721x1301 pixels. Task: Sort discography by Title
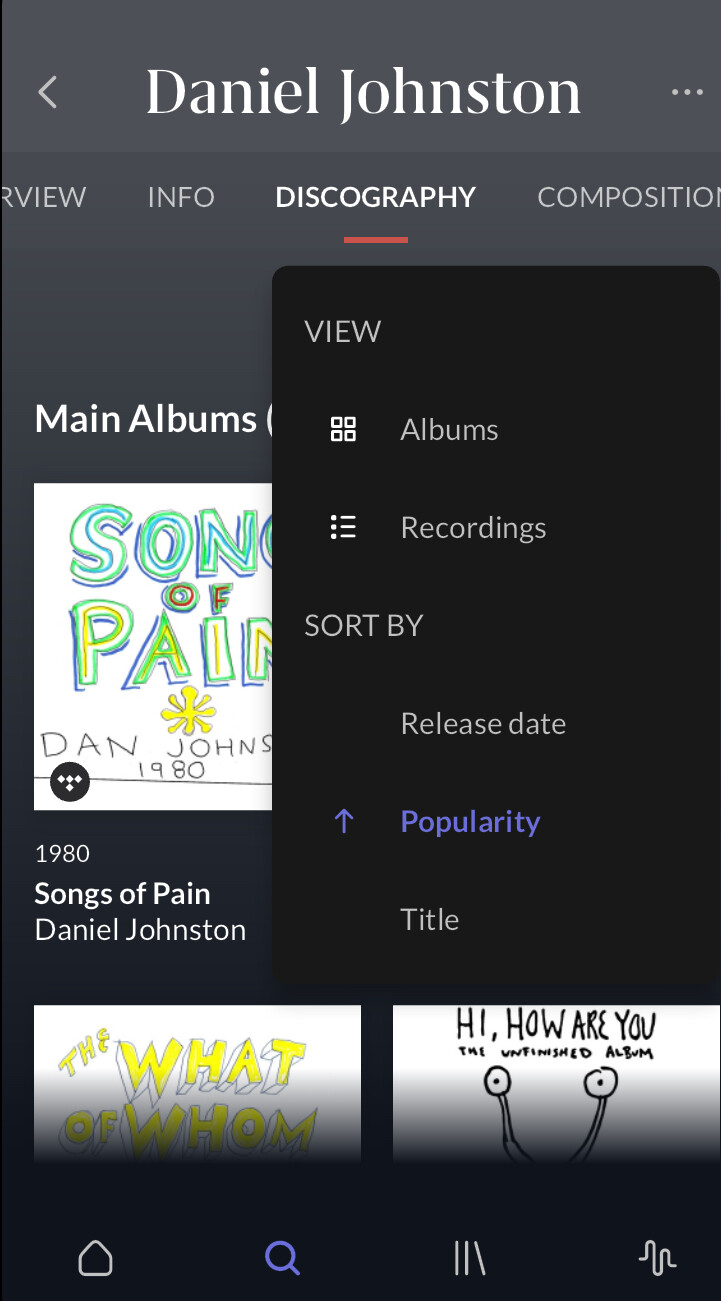click(x=430, y=920)
